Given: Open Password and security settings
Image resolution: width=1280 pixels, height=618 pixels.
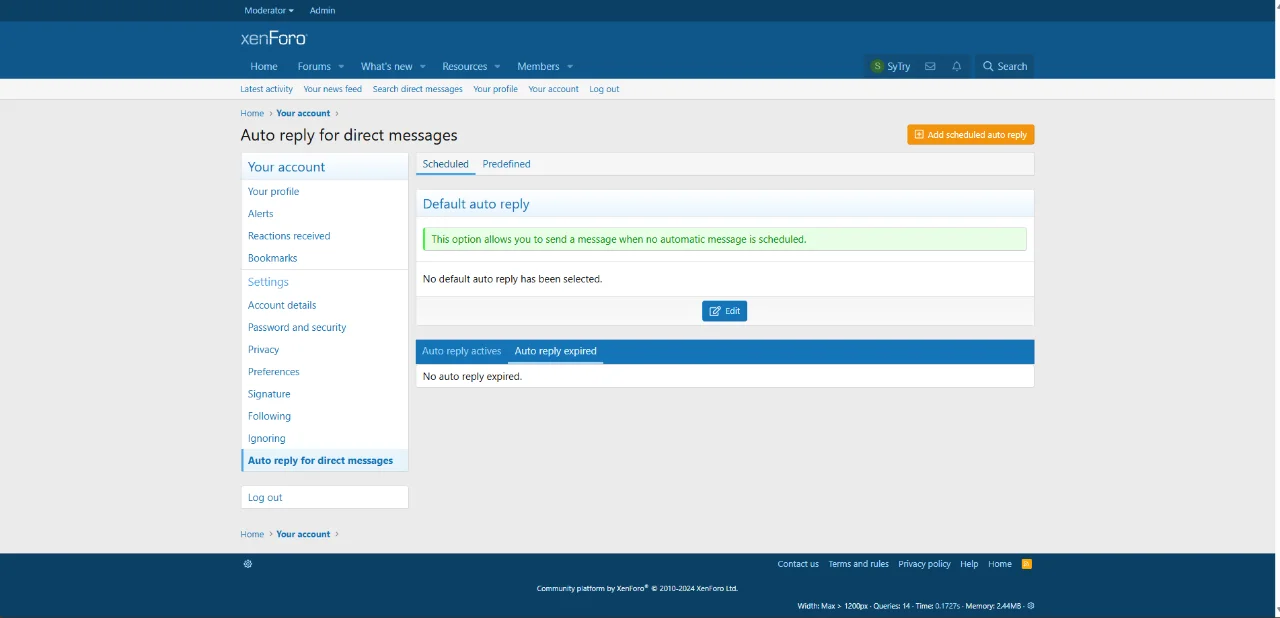Looking at the screenshot, I should click(x=297, y=327).
